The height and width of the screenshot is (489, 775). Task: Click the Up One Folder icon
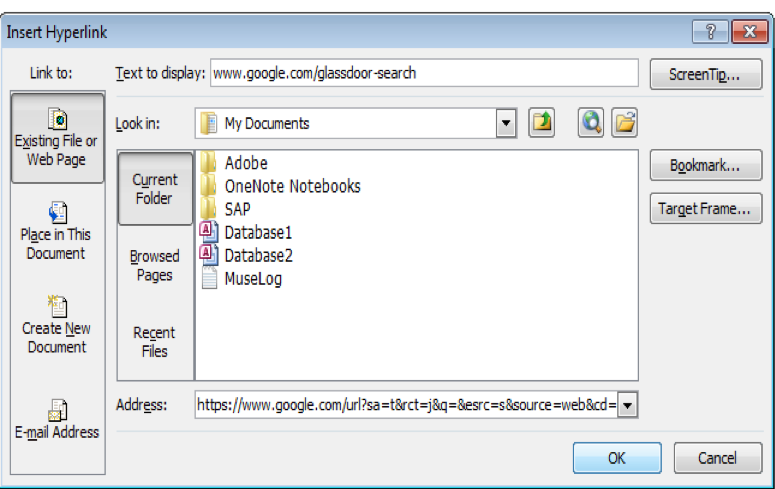[x=541, y=123]
